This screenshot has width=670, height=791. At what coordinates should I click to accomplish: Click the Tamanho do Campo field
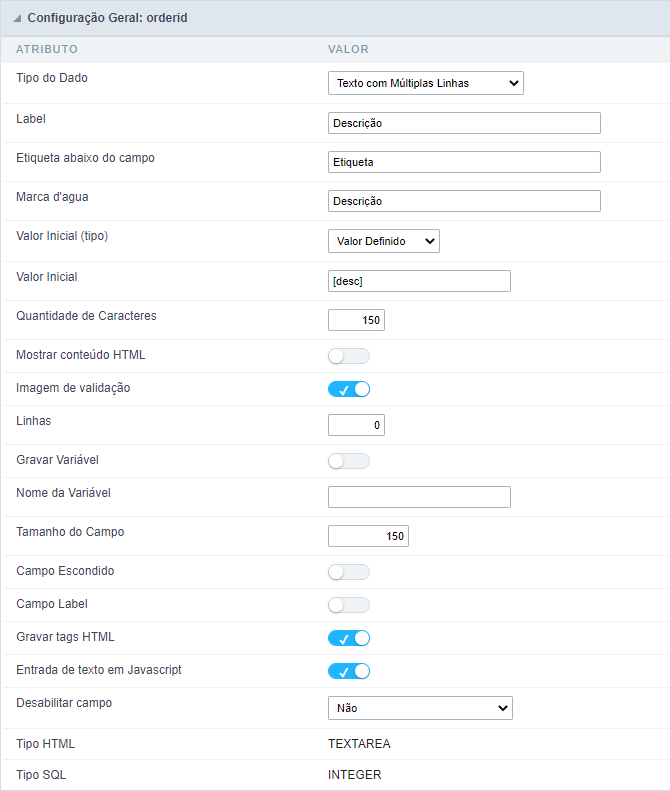tap(368, 536)
